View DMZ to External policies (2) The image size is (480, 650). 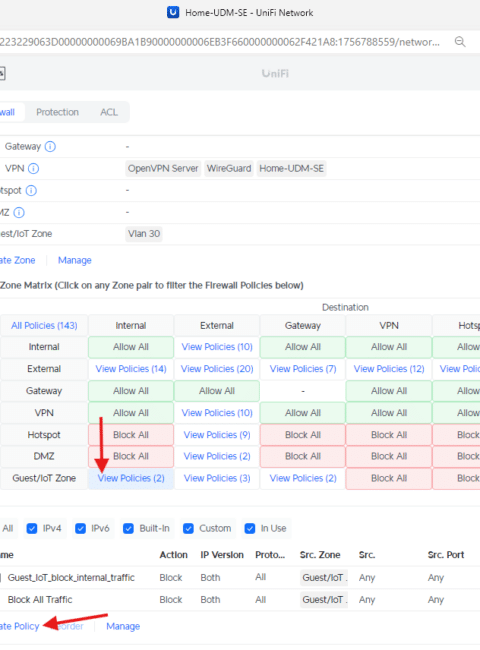[217, 456]
